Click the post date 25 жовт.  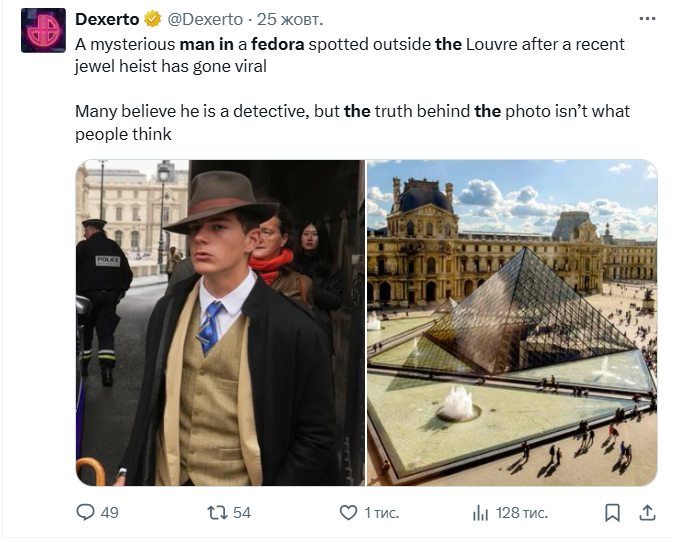[x=290, y=19]
